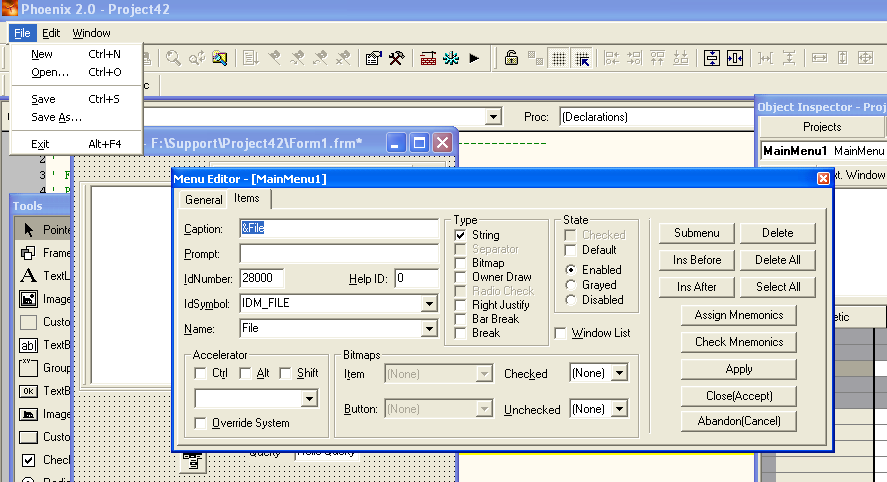This screenshot has width=887, height=482.
Task: Enable the Ctrl accelerator checkbox
Action: (x=200, y=373)
